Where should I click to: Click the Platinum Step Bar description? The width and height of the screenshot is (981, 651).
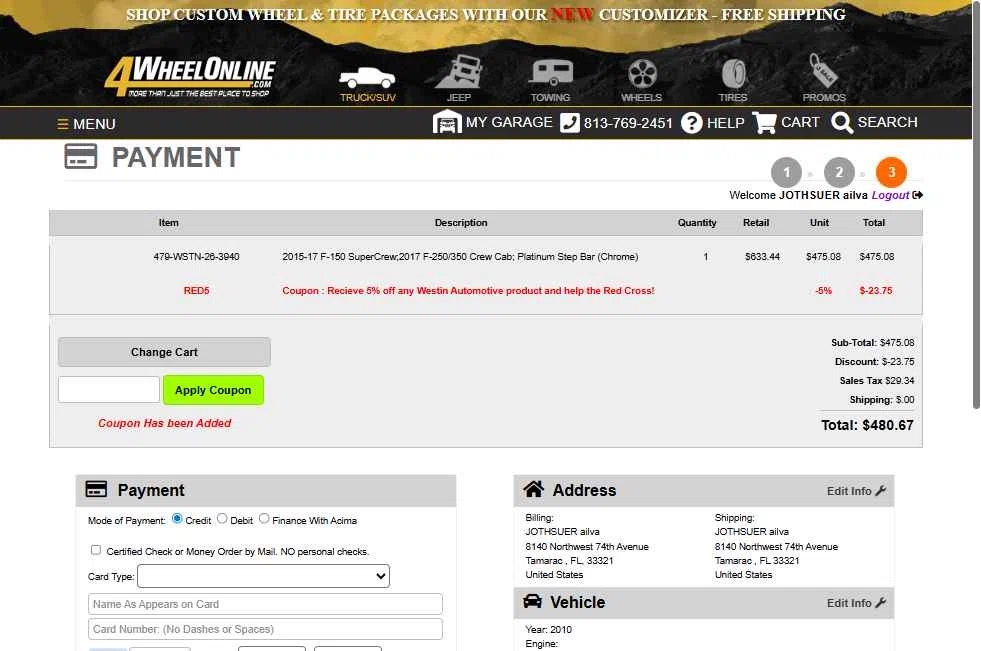pos(460,257)
